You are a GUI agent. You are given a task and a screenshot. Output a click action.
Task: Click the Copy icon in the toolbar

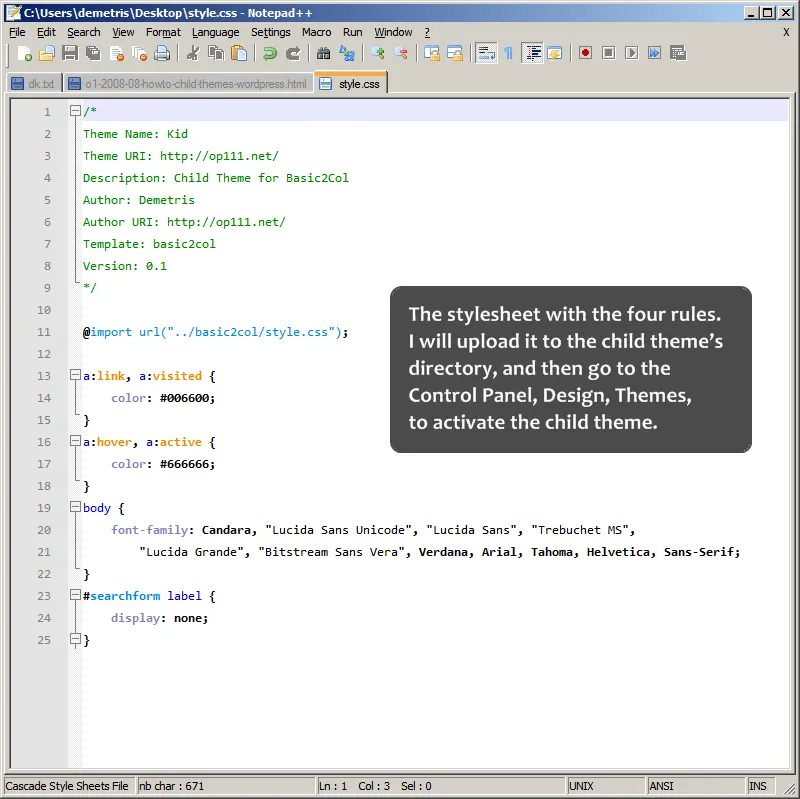[x=216, y=53]
